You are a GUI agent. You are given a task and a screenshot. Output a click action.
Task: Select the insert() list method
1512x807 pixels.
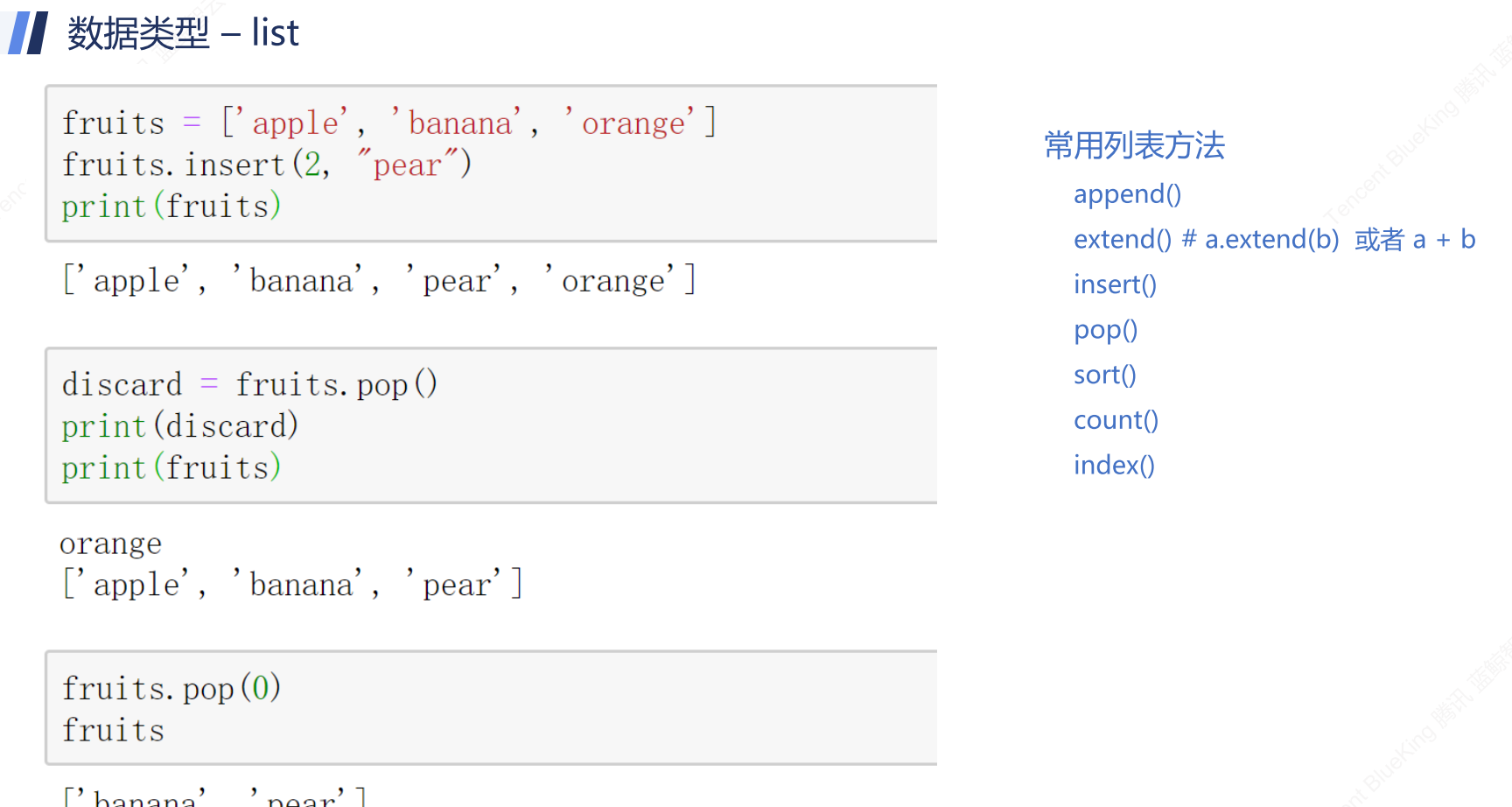(x=1115, y=284)
